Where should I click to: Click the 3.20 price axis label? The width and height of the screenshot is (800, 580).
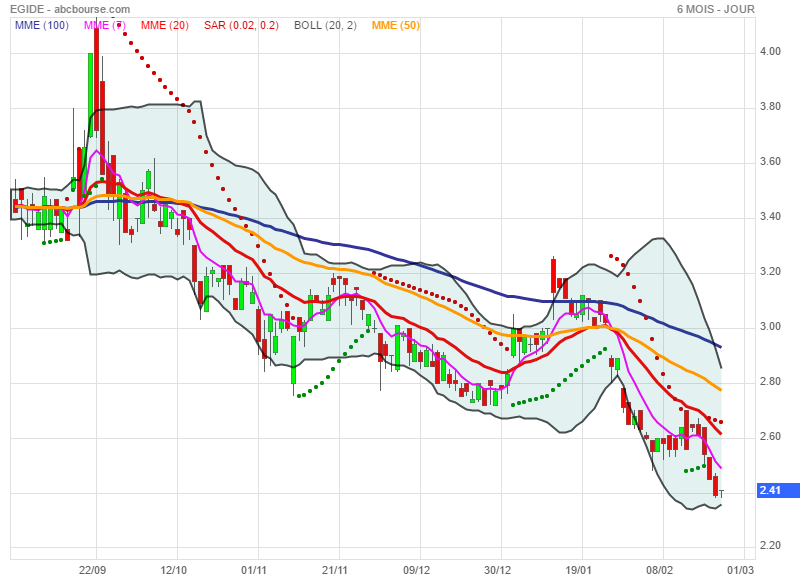(770, 272)
